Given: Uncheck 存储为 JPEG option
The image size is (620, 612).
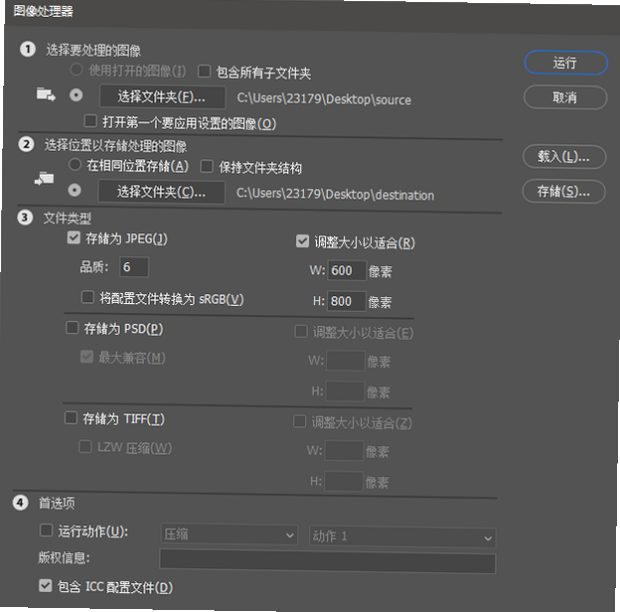Looking at the screenshot, I should [x=74, y=237].
